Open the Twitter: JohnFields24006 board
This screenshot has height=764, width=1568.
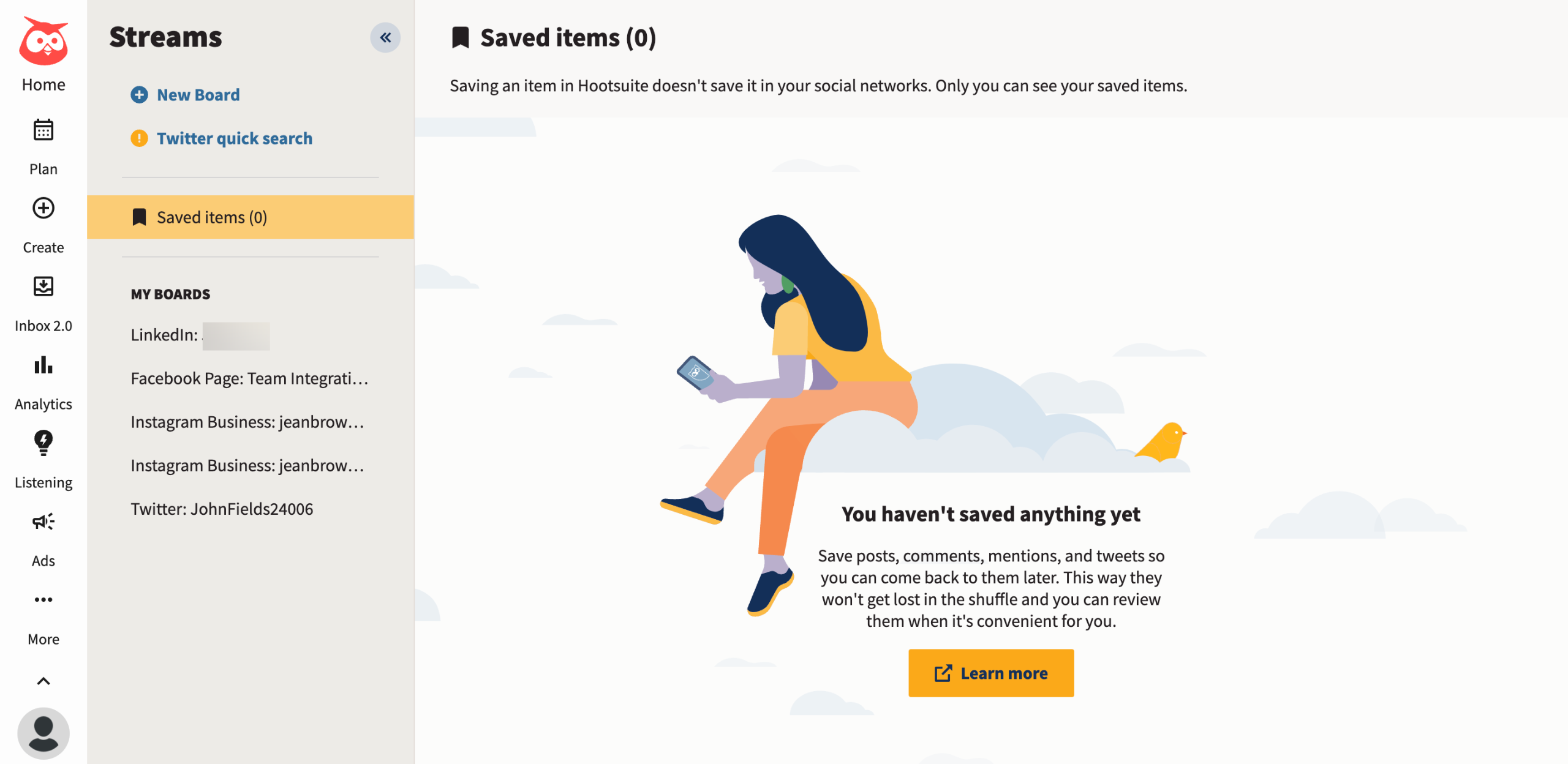tap(222, 509)
